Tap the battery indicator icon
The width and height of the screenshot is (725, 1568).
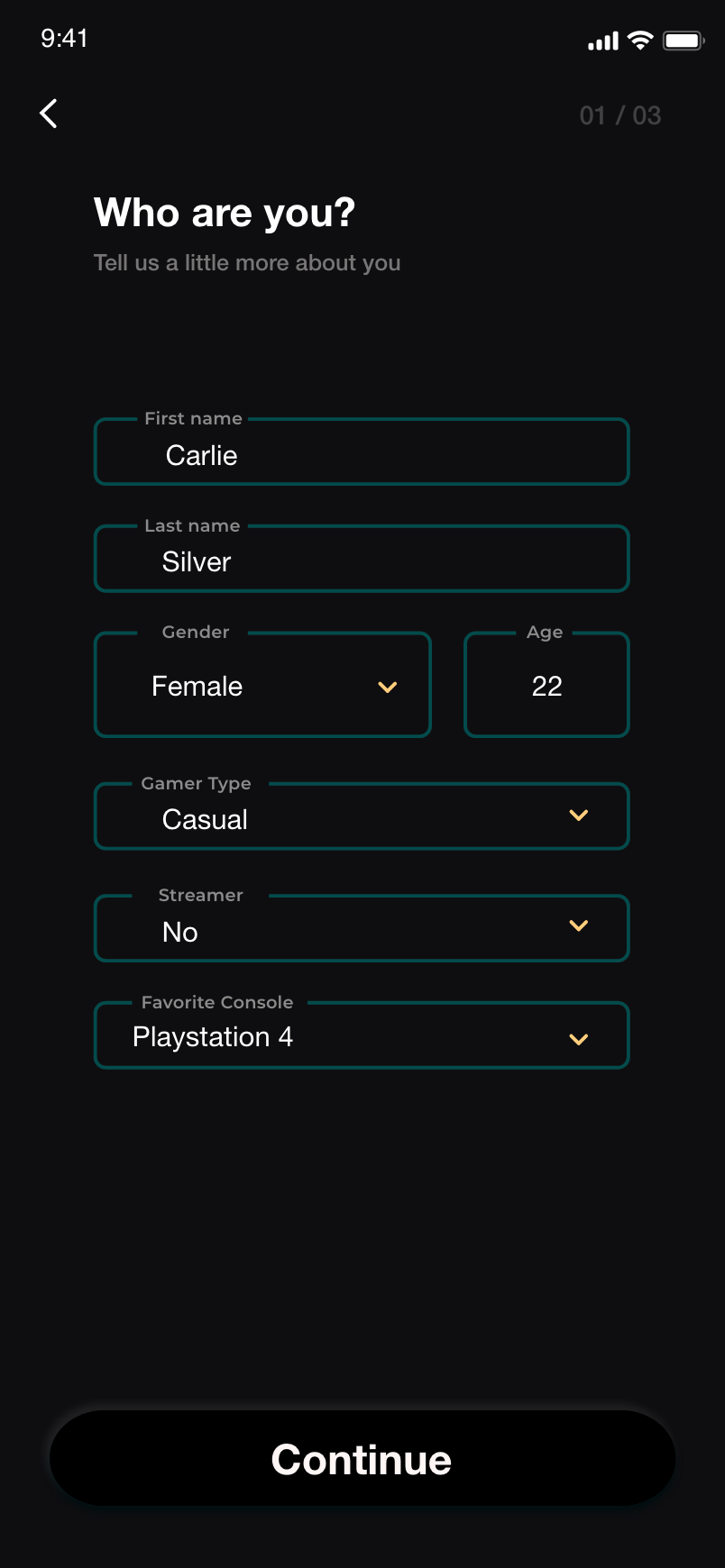[684, 41]
